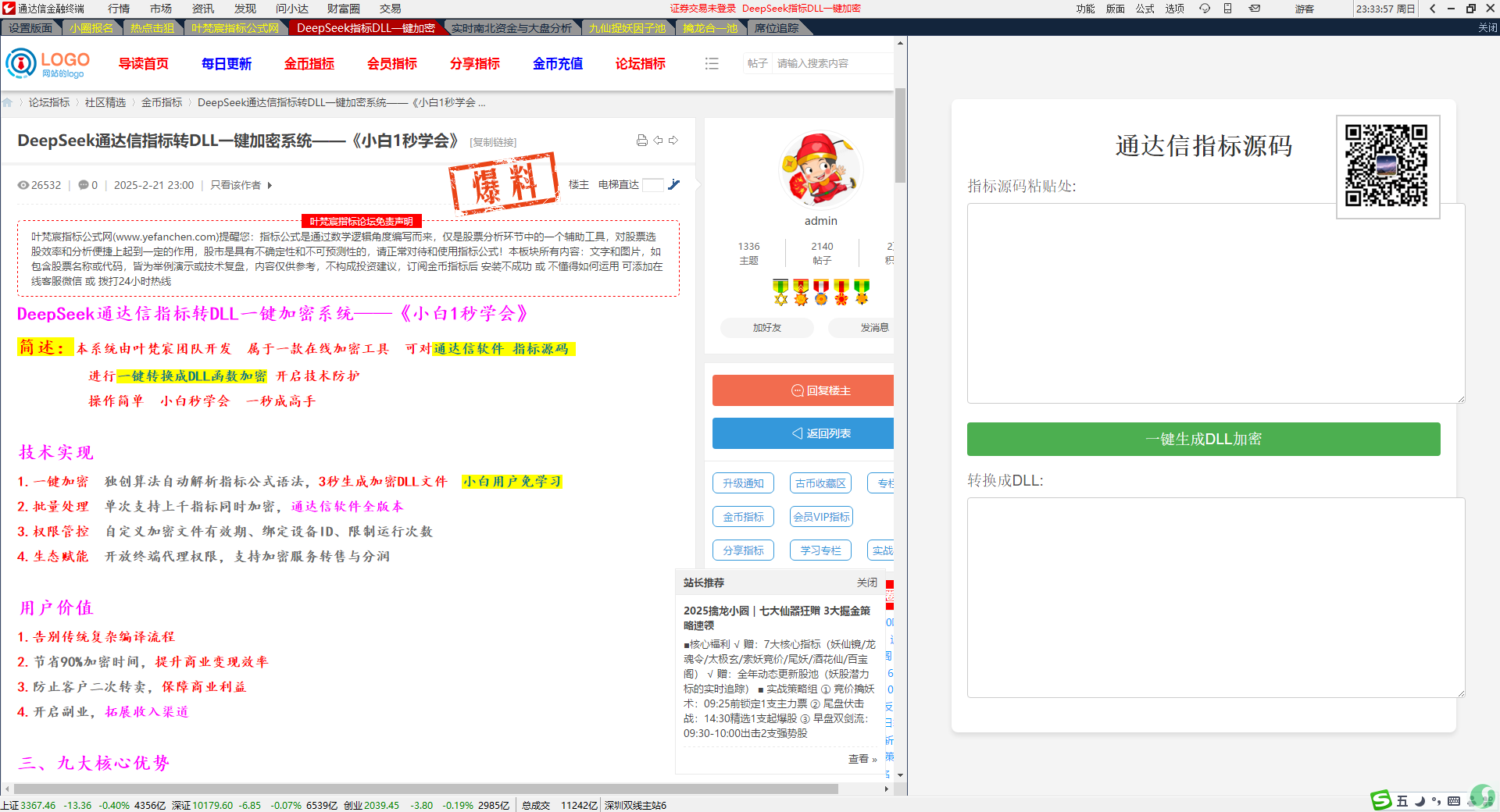Click the elevator jump go icon
Viewport: 1500px width, 812px height.
tap(674, 184)
